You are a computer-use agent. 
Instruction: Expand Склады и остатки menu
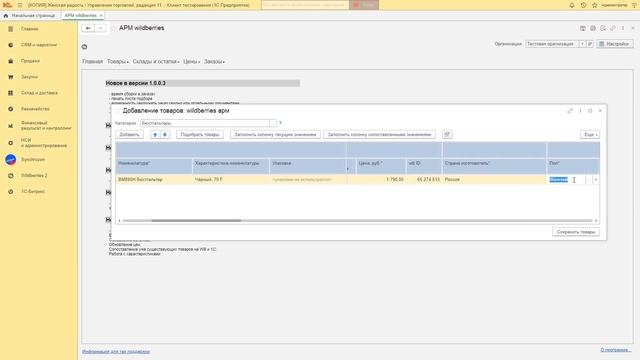tap(156, 62)
